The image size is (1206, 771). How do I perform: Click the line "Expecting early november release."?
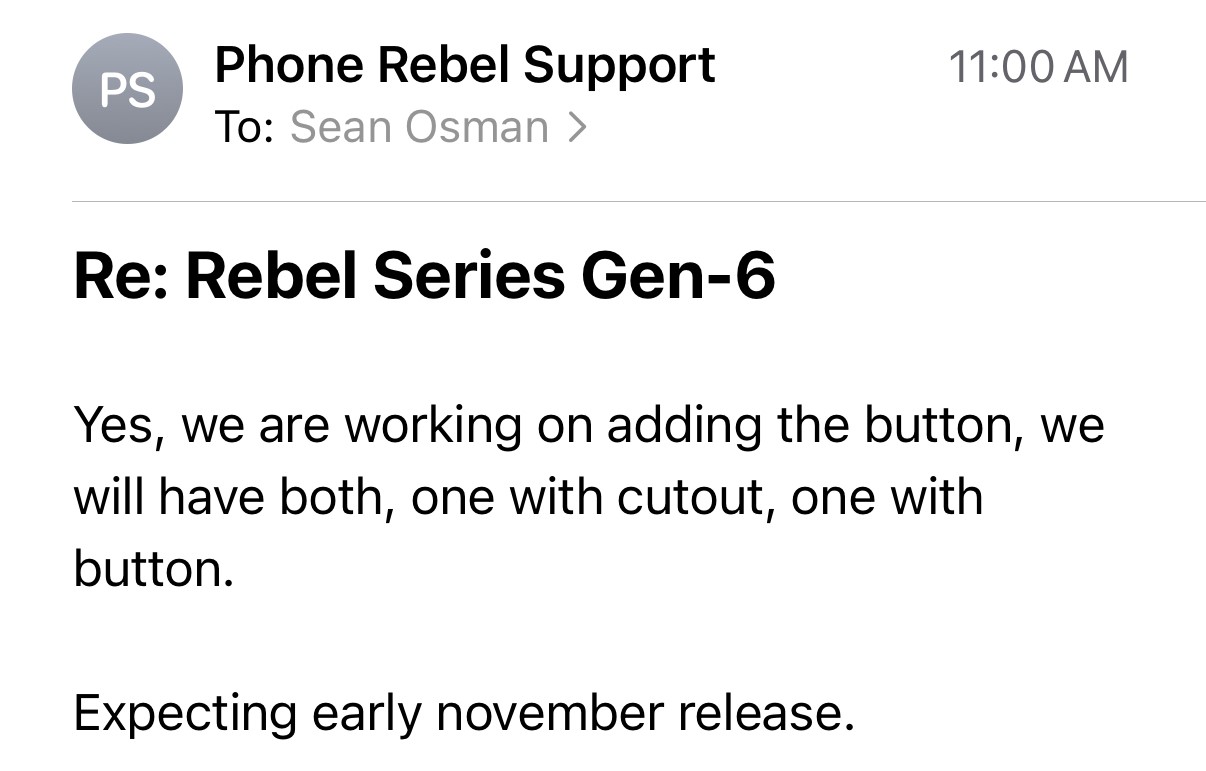coord(464,714)
